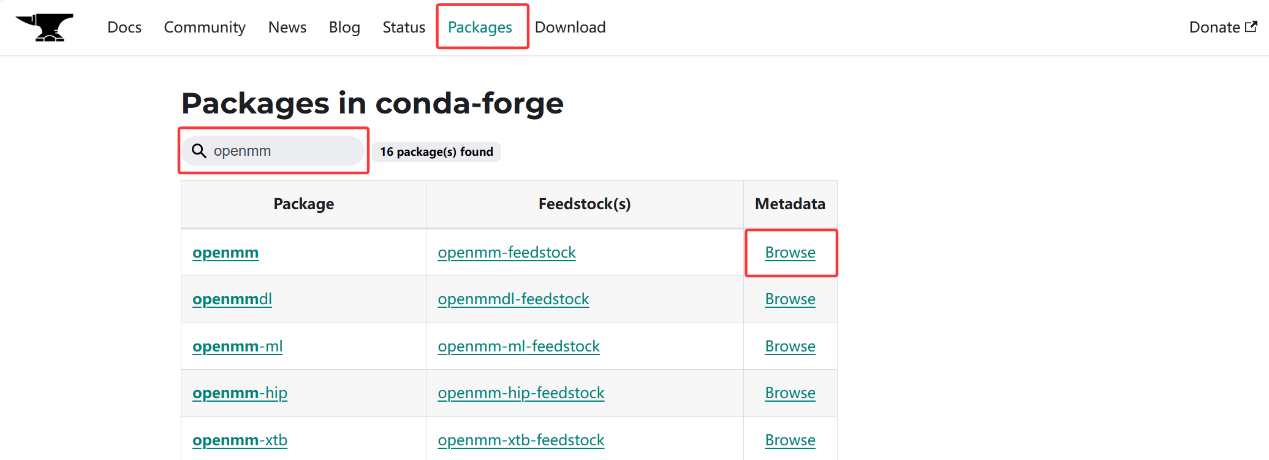Open the openmm-ml-feedstock link
This screenshot has height=460, width=1269.
[x=519, y=346]
